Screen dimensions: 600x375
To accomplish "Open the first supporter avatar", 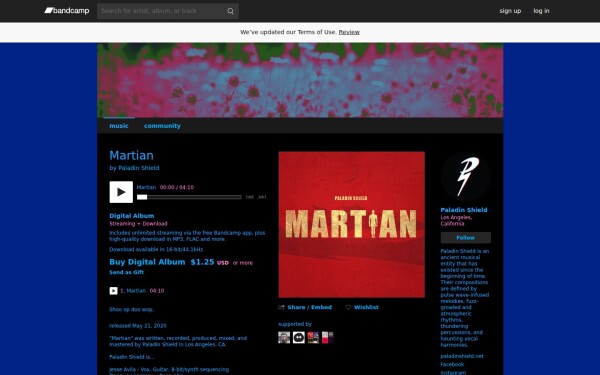I will [284, 338].
